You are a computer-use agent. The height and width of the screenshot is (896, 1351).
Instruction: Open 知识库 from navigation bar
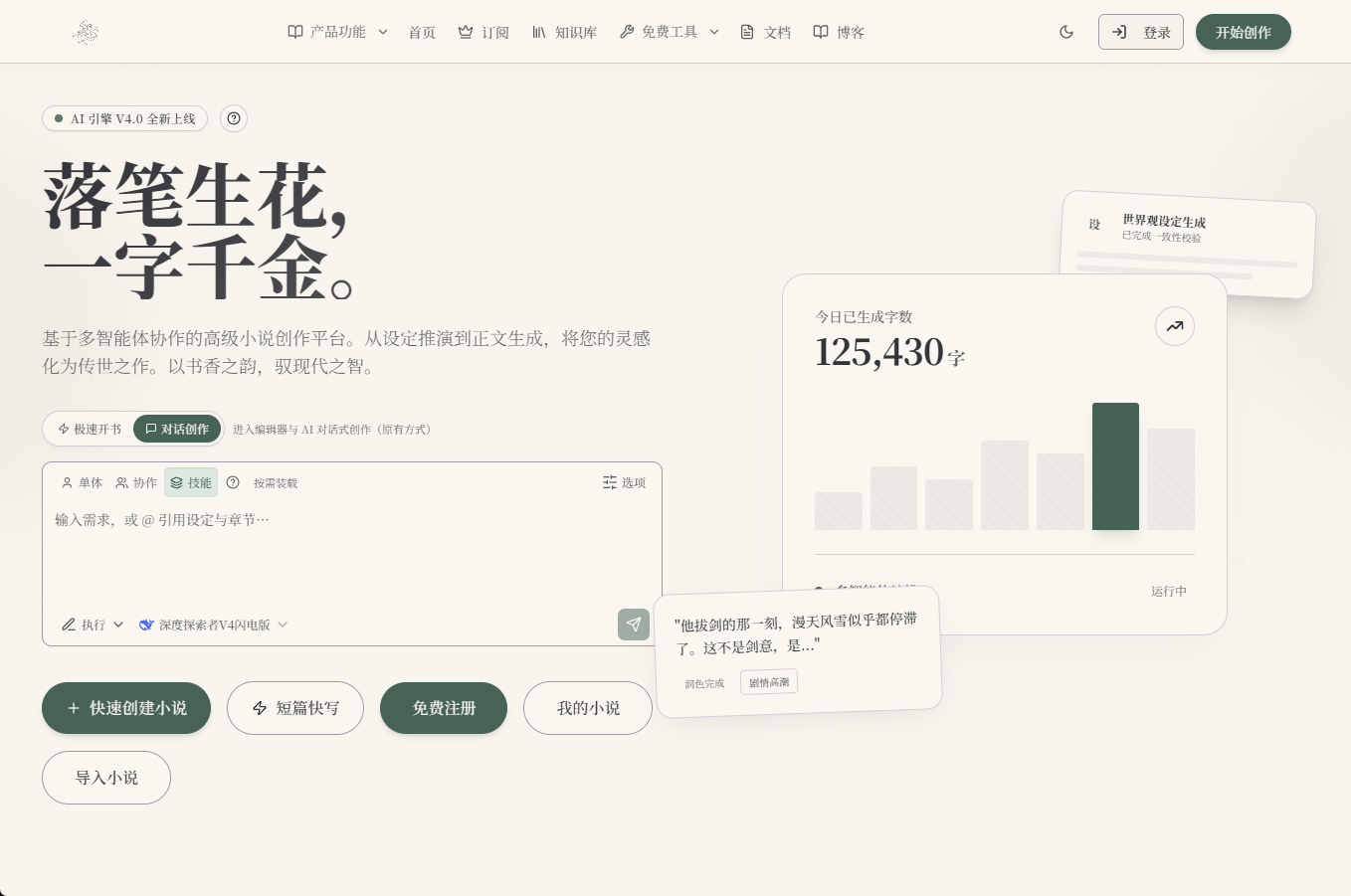564,32
